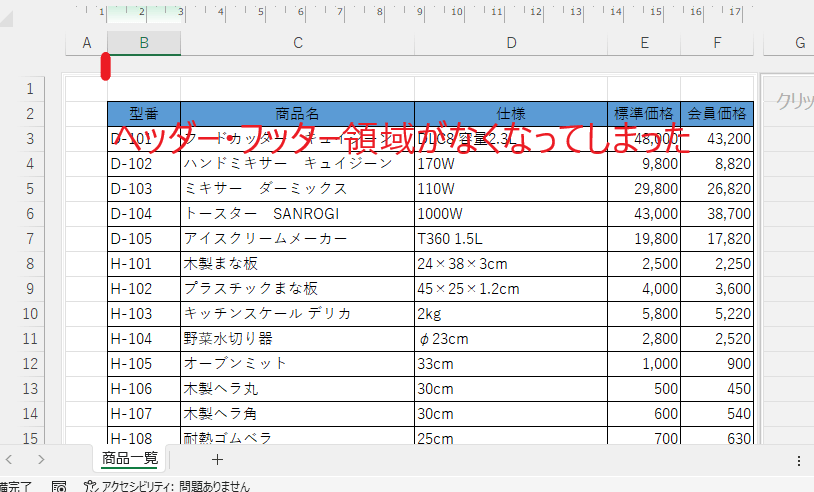Click cell containing H-106
The image size is (814, 492).
click(x=144, y=389)
